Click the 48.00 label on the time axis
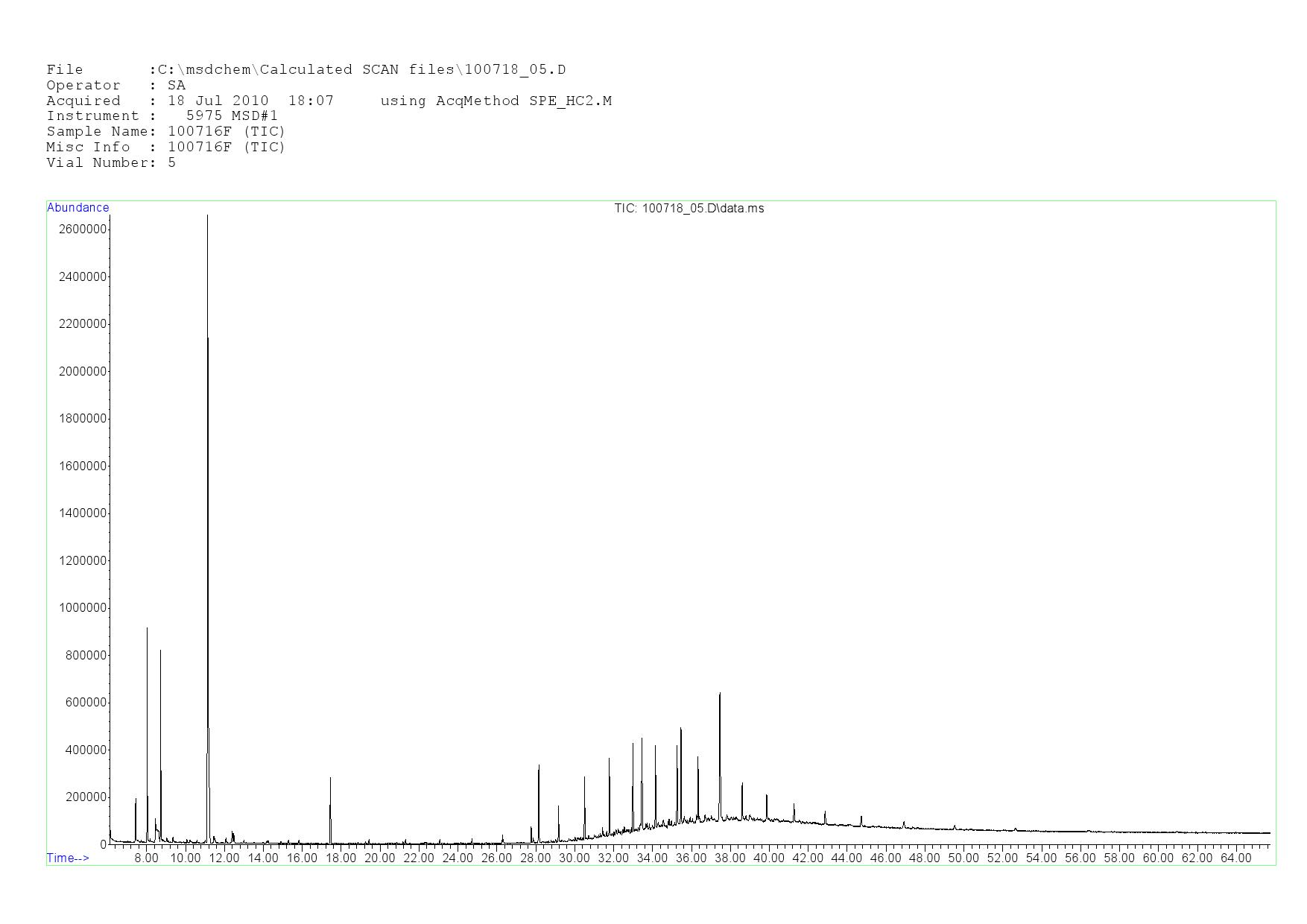Viewport: 1307px width, 924px height. click(924, 858)
